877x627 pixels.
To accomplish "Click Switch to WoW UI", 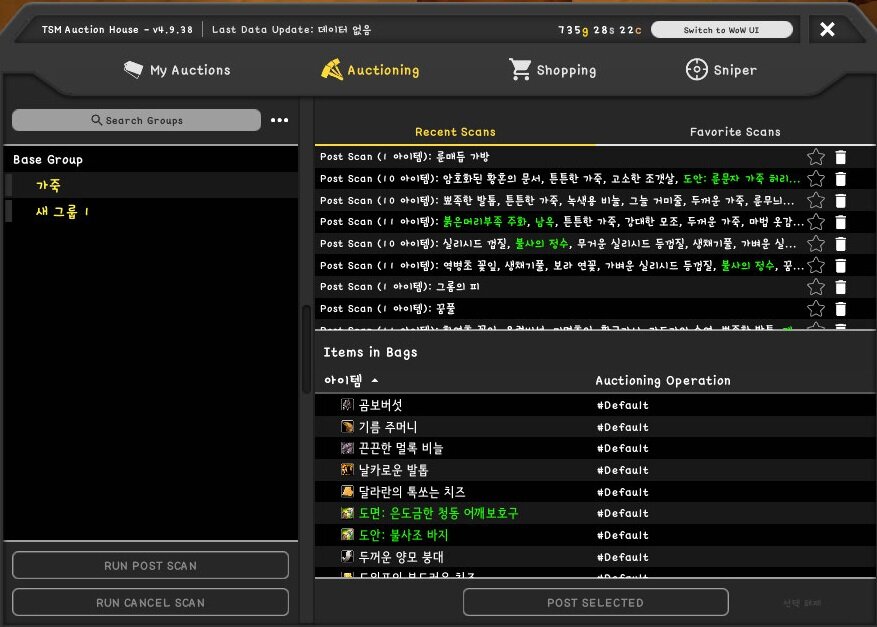I will point(722,30).
